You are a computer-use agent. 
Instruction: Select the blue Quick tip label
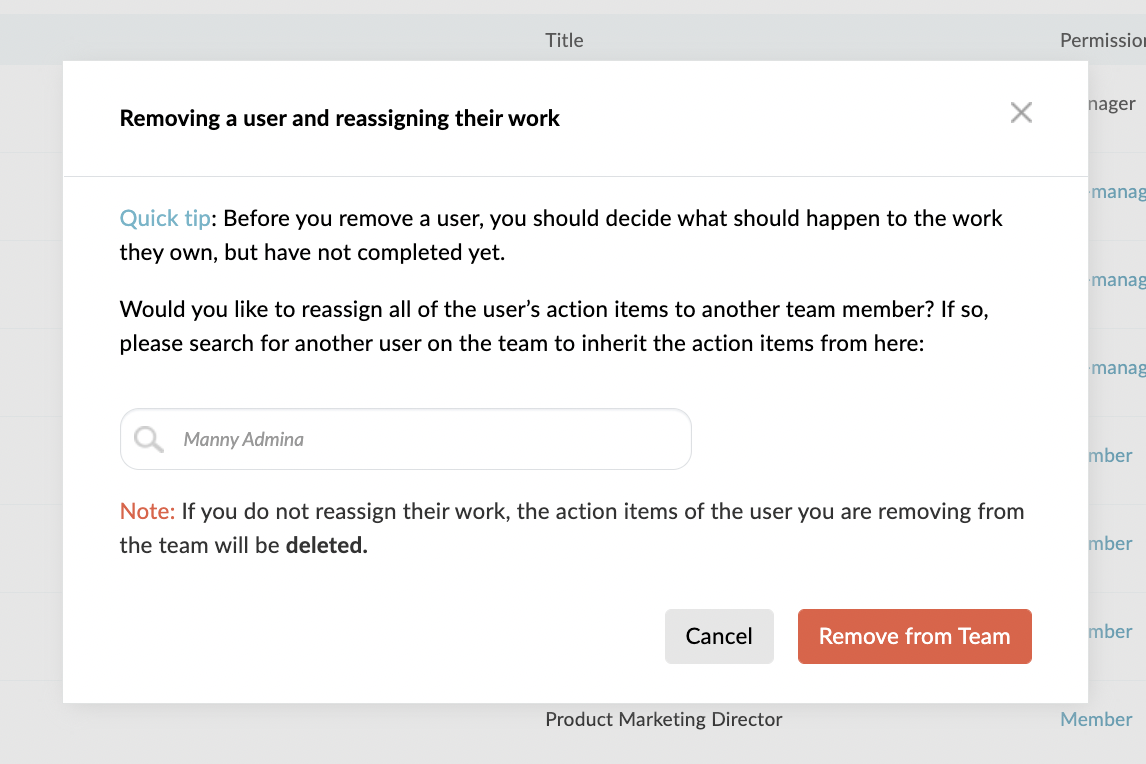[x=165, y=218]
